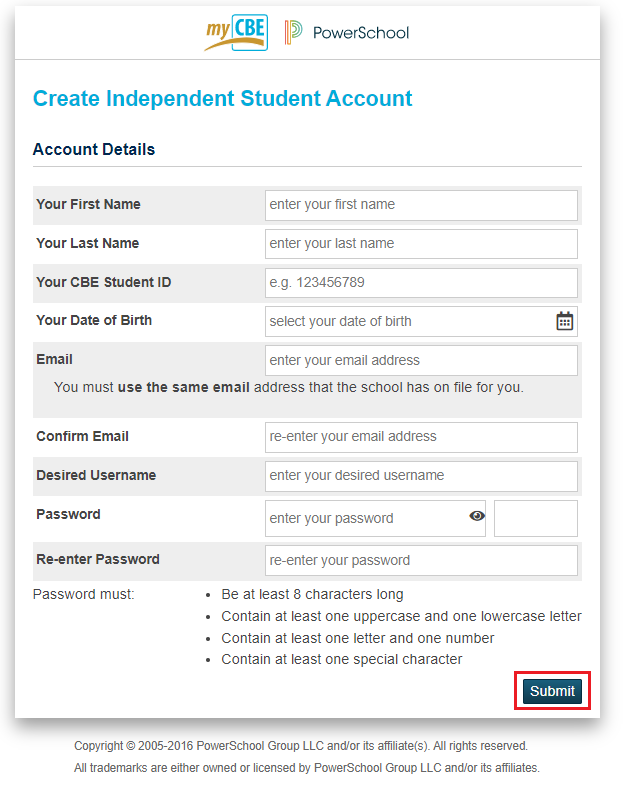627x805 pixels.
Task: Click the CBE Student ID input
Action: [421, 283]
